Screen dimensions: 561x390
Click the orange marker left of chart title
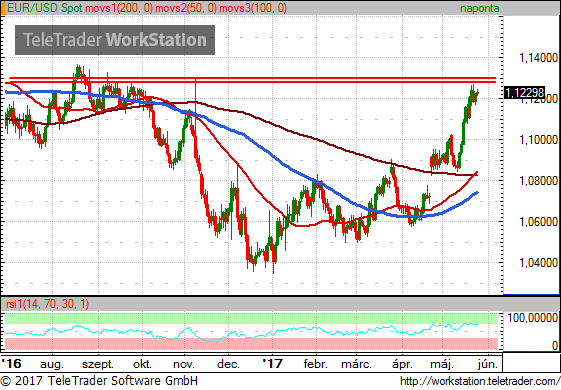3,8
